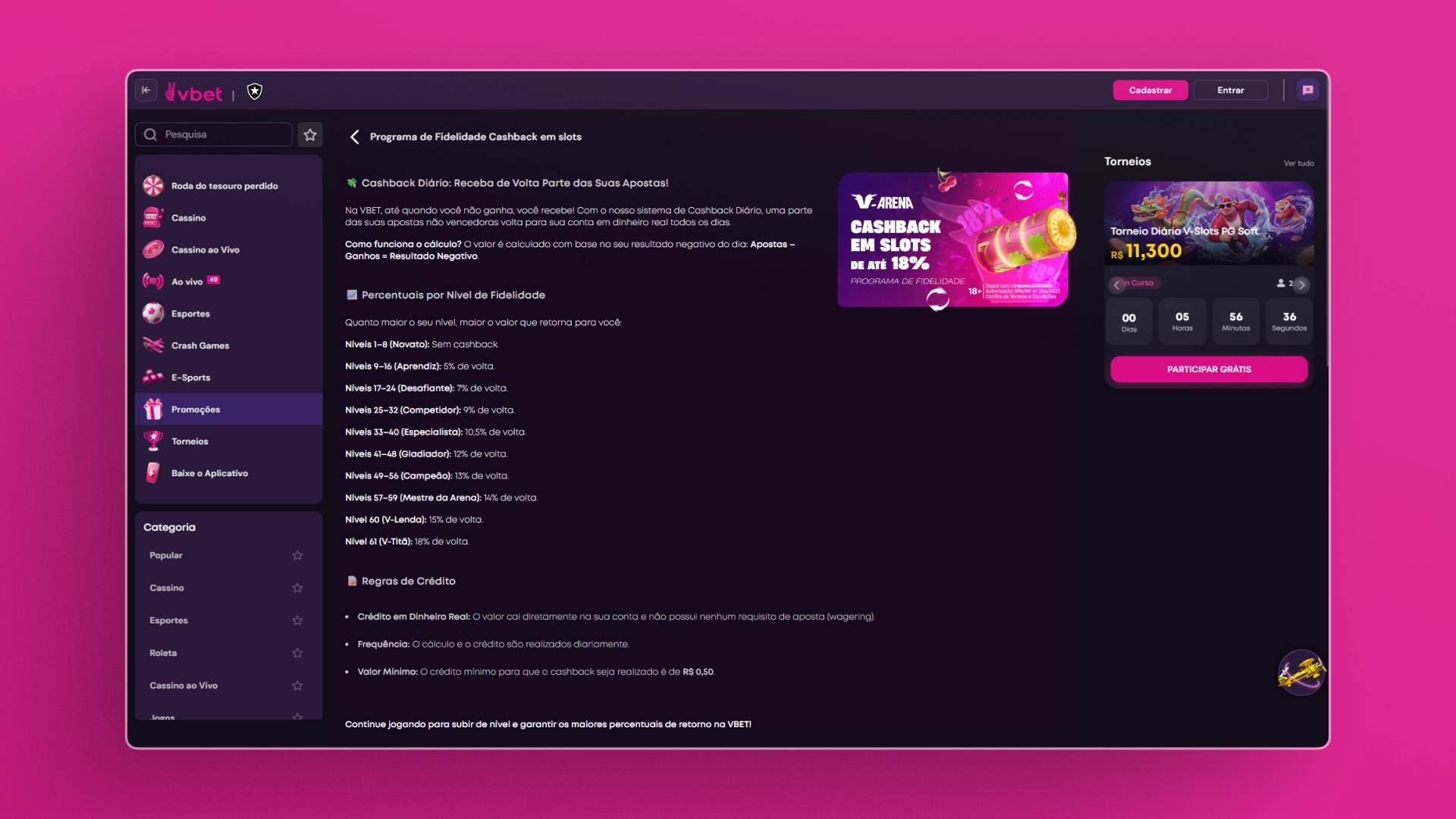Image resolution: width=1456 pixels, height=819 pixels.
Task: Select the Promoções menu item
Action: [x=228, y=409]
